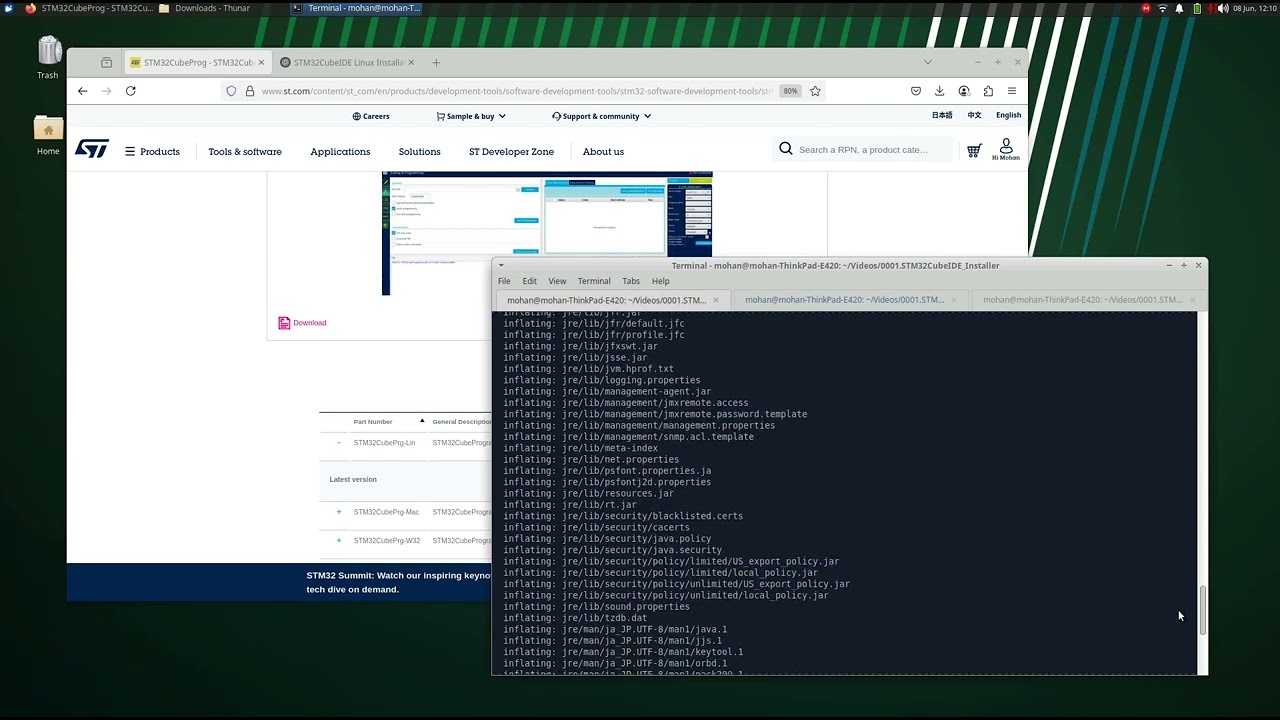Switch site language to English
1280x720 pixels.
tap(1008, 115)
